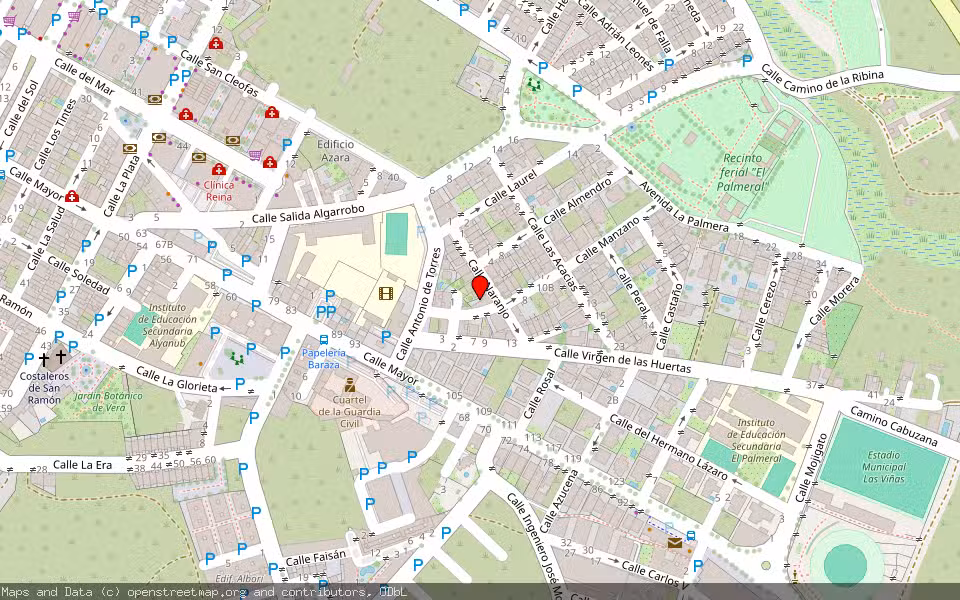
Task: Click the medical cross icon above Clínica Reina
Action: [x=219, y=169]
